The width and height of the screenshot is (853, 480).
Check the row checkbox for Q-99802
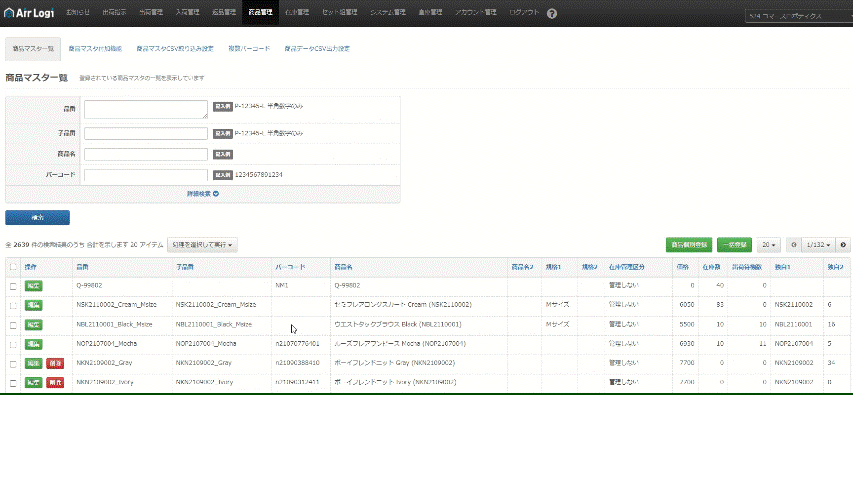click(13, 285)
